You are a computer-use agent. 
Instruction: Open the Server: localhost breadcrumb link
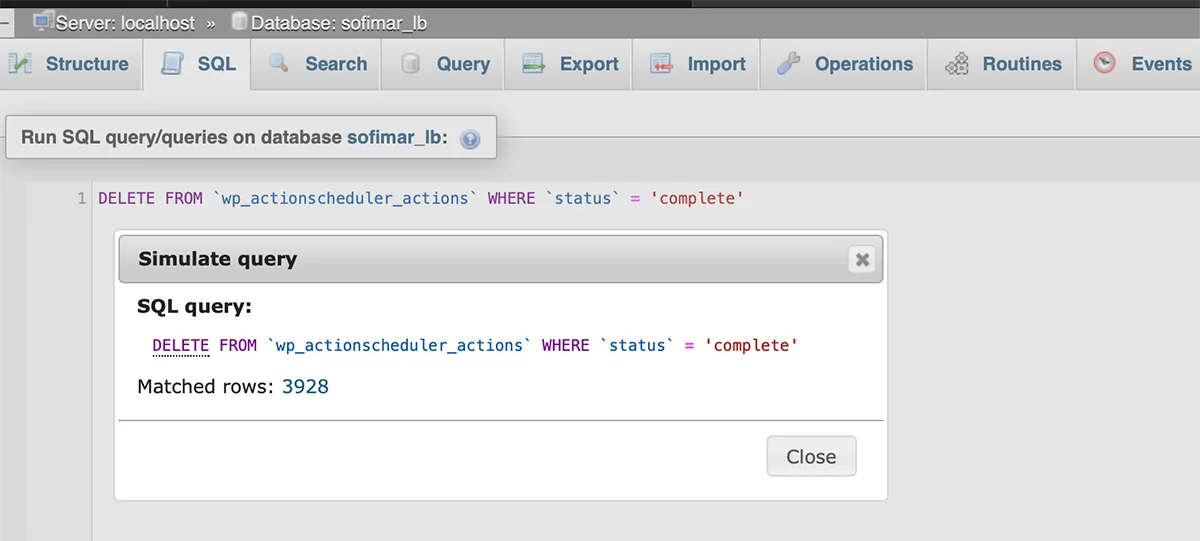126,22
